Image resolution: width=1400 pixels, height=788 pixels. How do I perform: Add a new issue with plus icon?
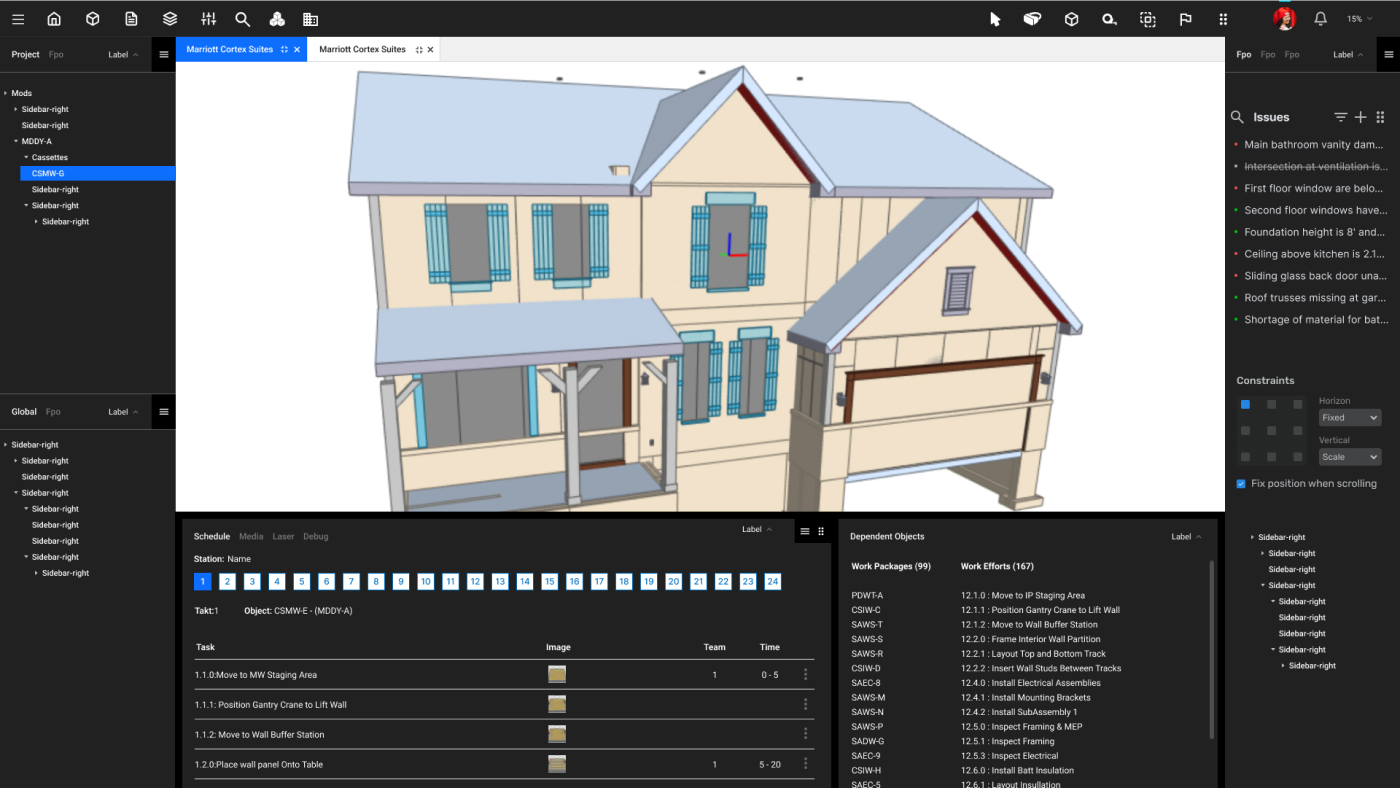pos(1360,117)
